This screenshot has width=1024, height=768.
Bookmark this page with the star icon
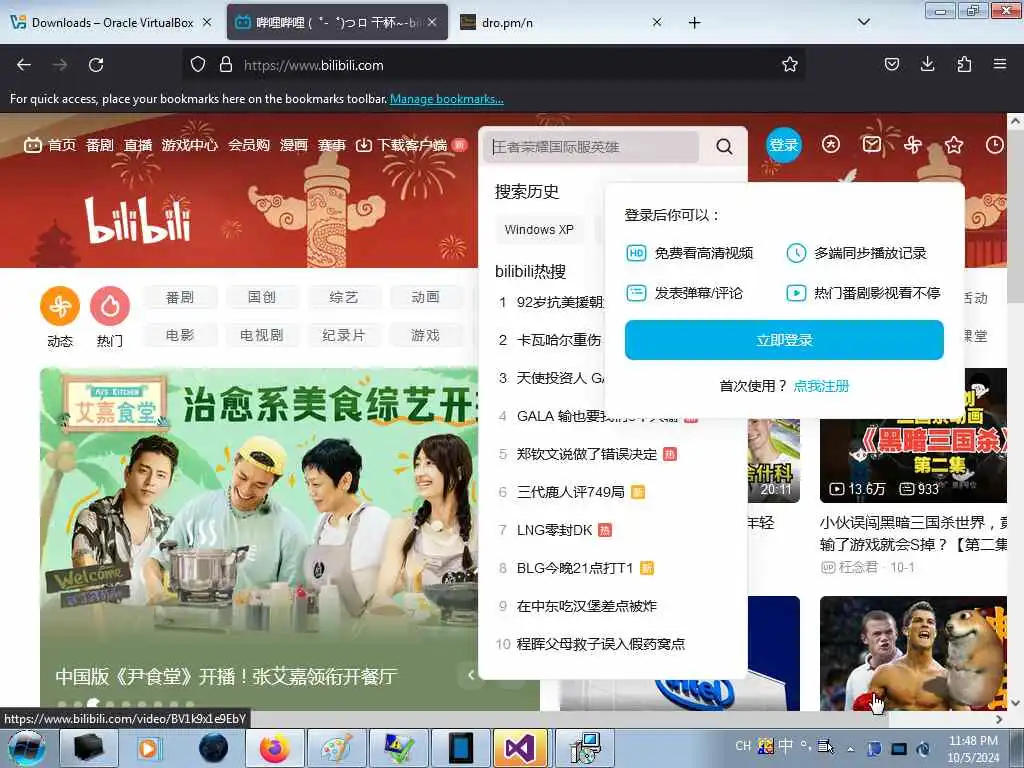click(790, 64)
